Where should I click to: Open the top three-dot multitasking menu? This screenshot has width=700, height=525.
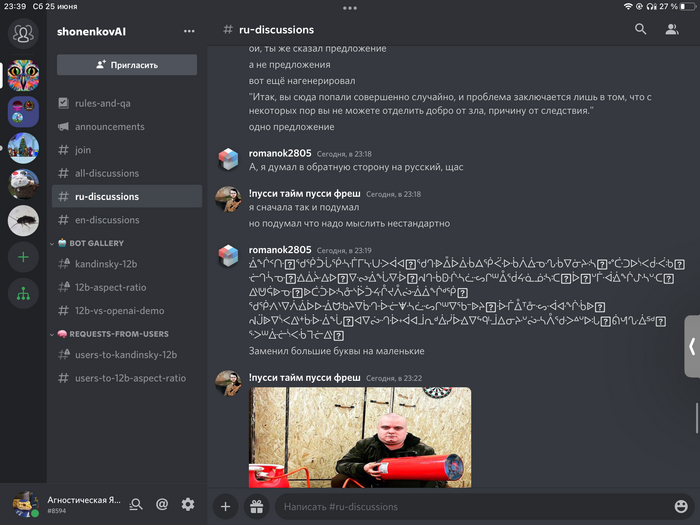pyautogui.click(x=350, y=8)
